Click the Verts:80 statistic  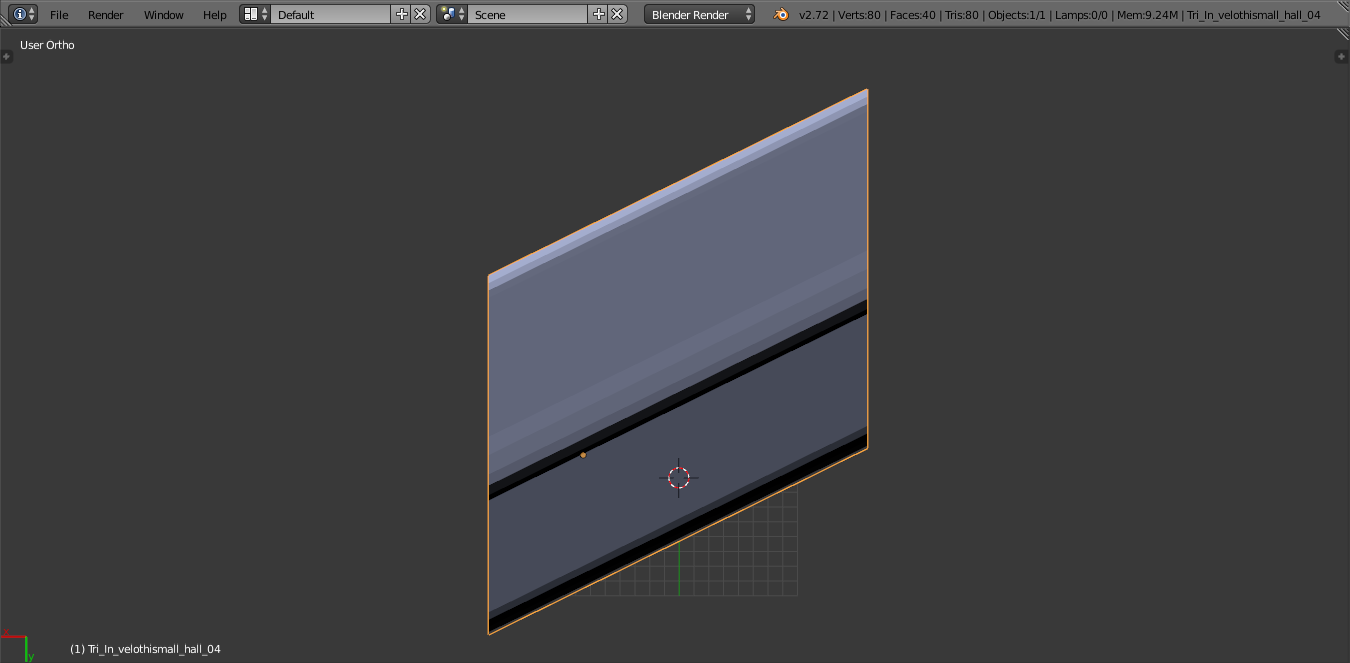click(x=859, y=15)
